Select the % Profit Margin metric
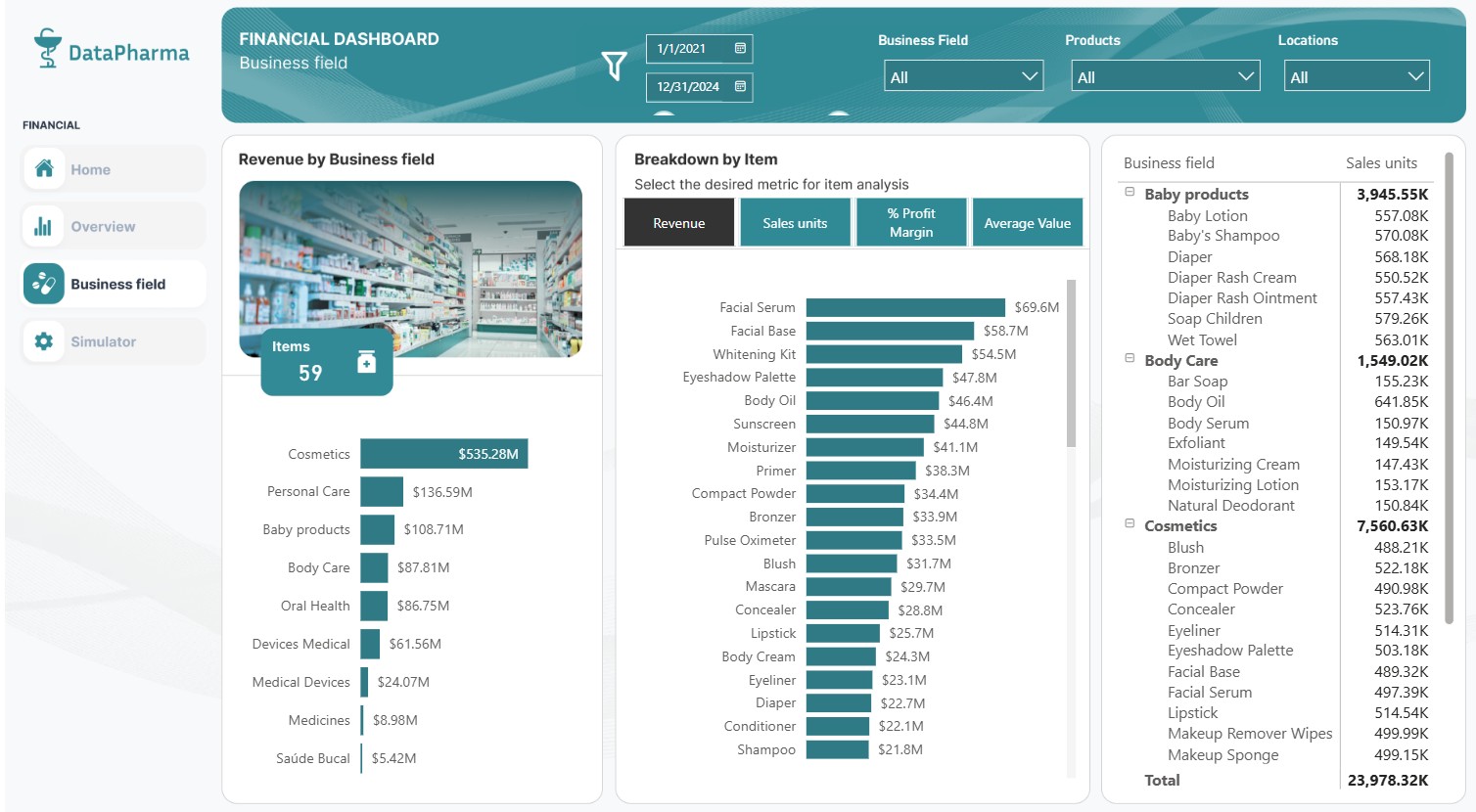1476x812 pixels. (x=910, y=223)
